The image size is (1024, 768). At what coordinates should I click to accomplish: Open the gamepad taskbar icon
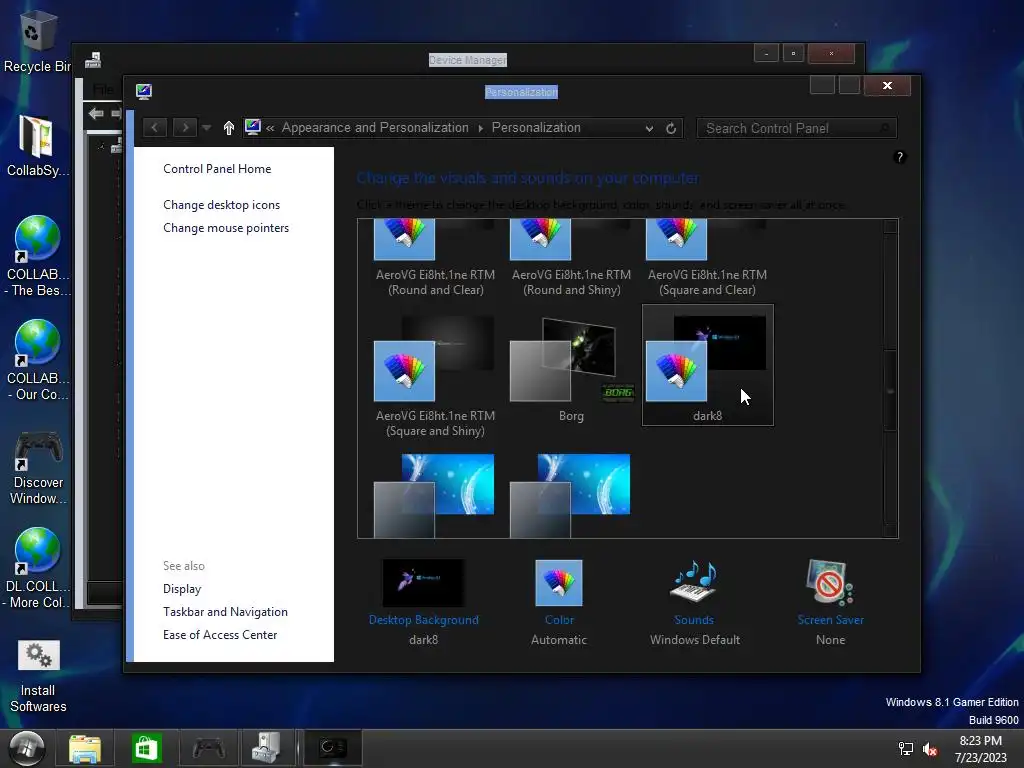(x=208, y=748)
